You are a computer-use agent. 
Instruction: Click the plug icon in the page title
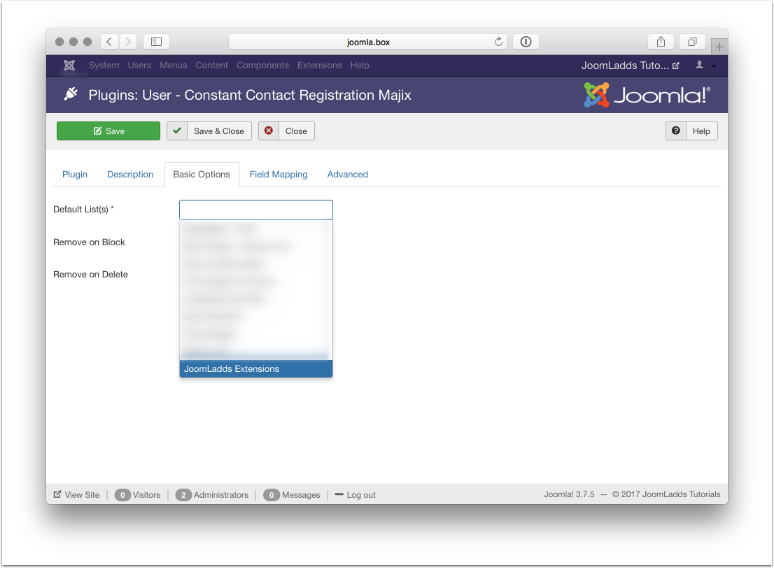coord(71,94)
